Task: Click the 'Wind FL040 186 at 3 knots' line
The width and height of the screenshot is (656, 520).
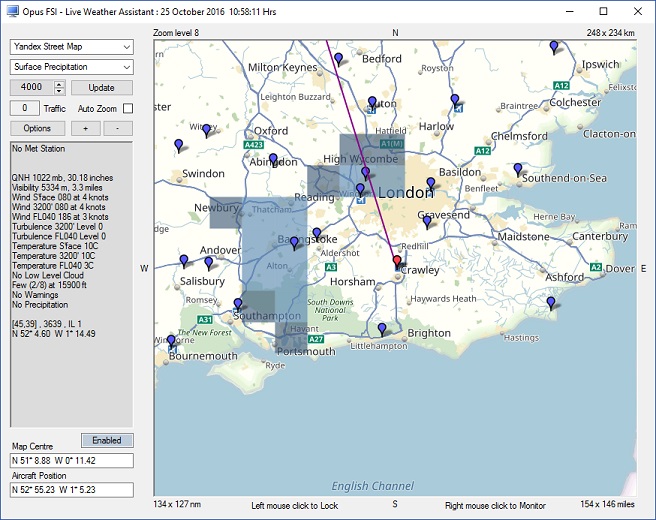Action: [60, 217]
